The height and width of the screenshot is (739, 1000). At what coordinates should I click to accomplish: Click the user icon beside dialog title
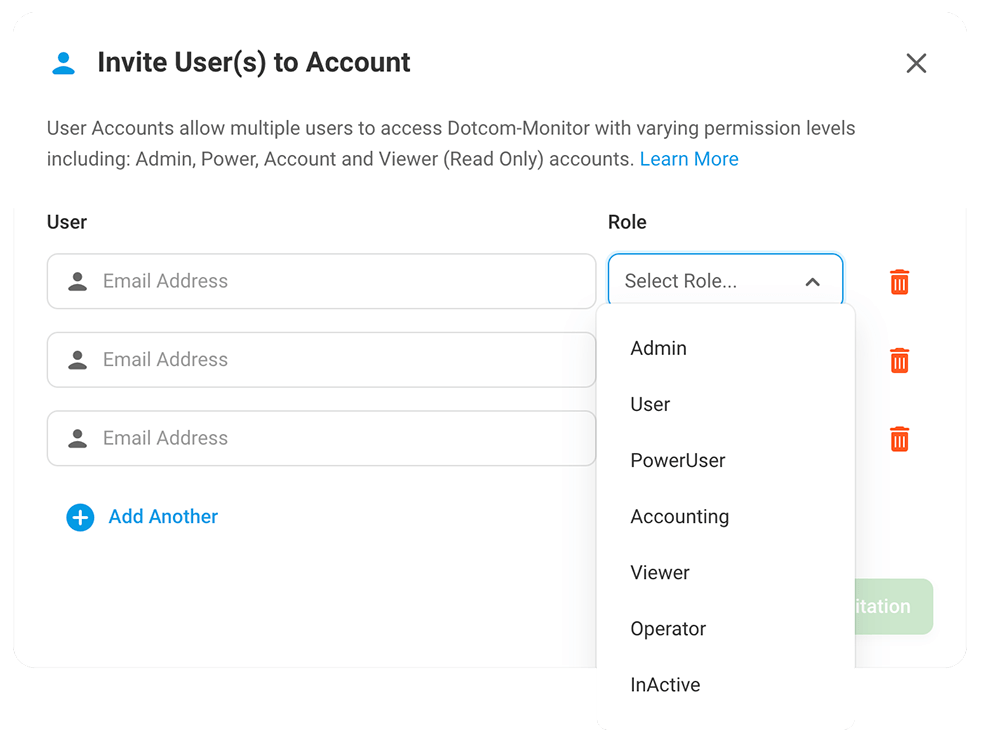click(x=64, y=62)
